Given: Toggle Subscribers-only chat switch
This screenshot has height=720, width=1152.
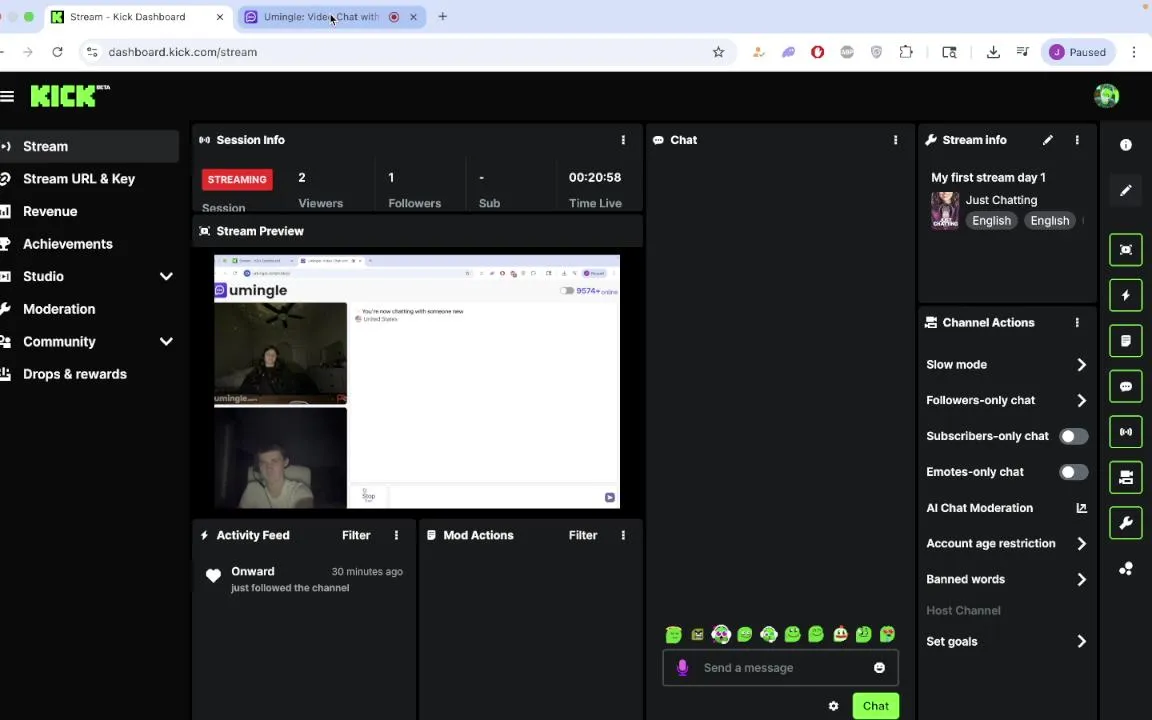Looking at the screenshot, I should tap(1073, 436).
